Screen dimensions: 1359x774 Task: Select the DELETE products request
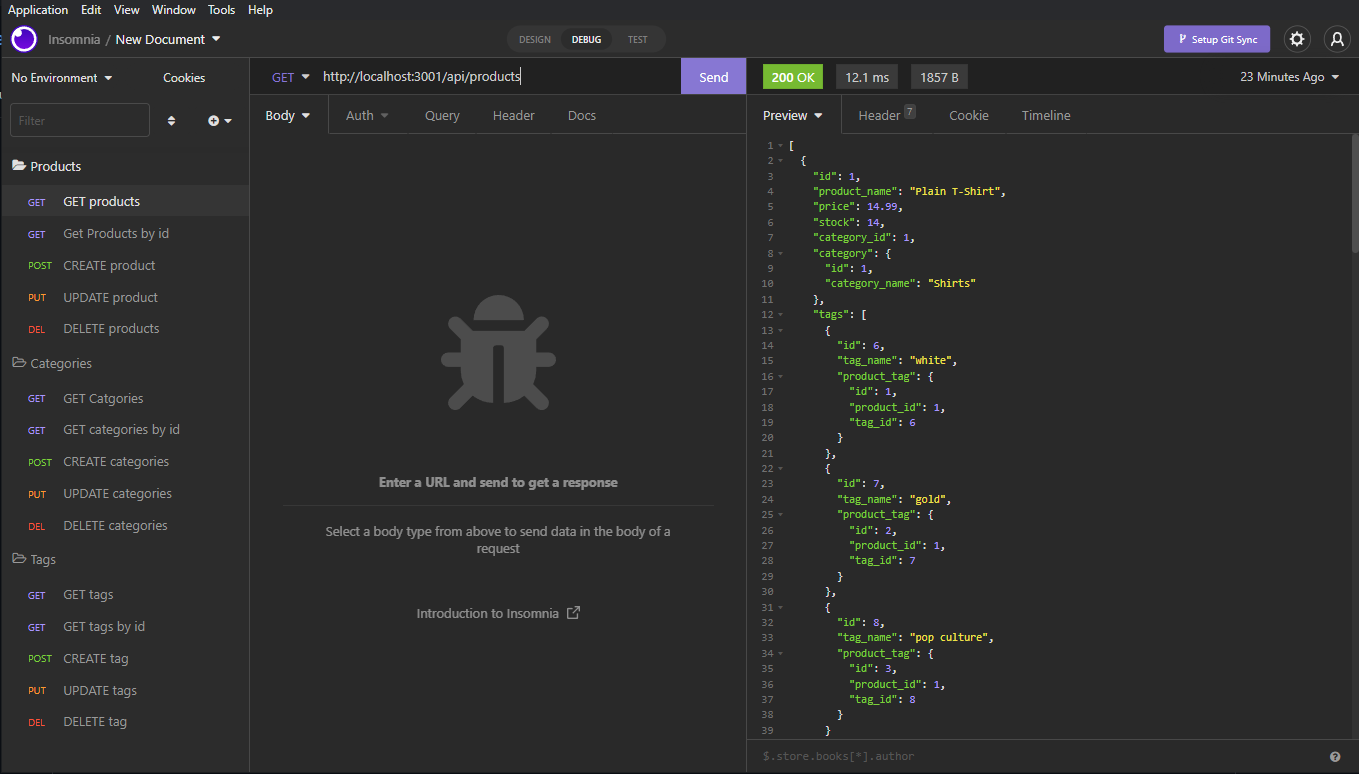click(x=110, y=328)
